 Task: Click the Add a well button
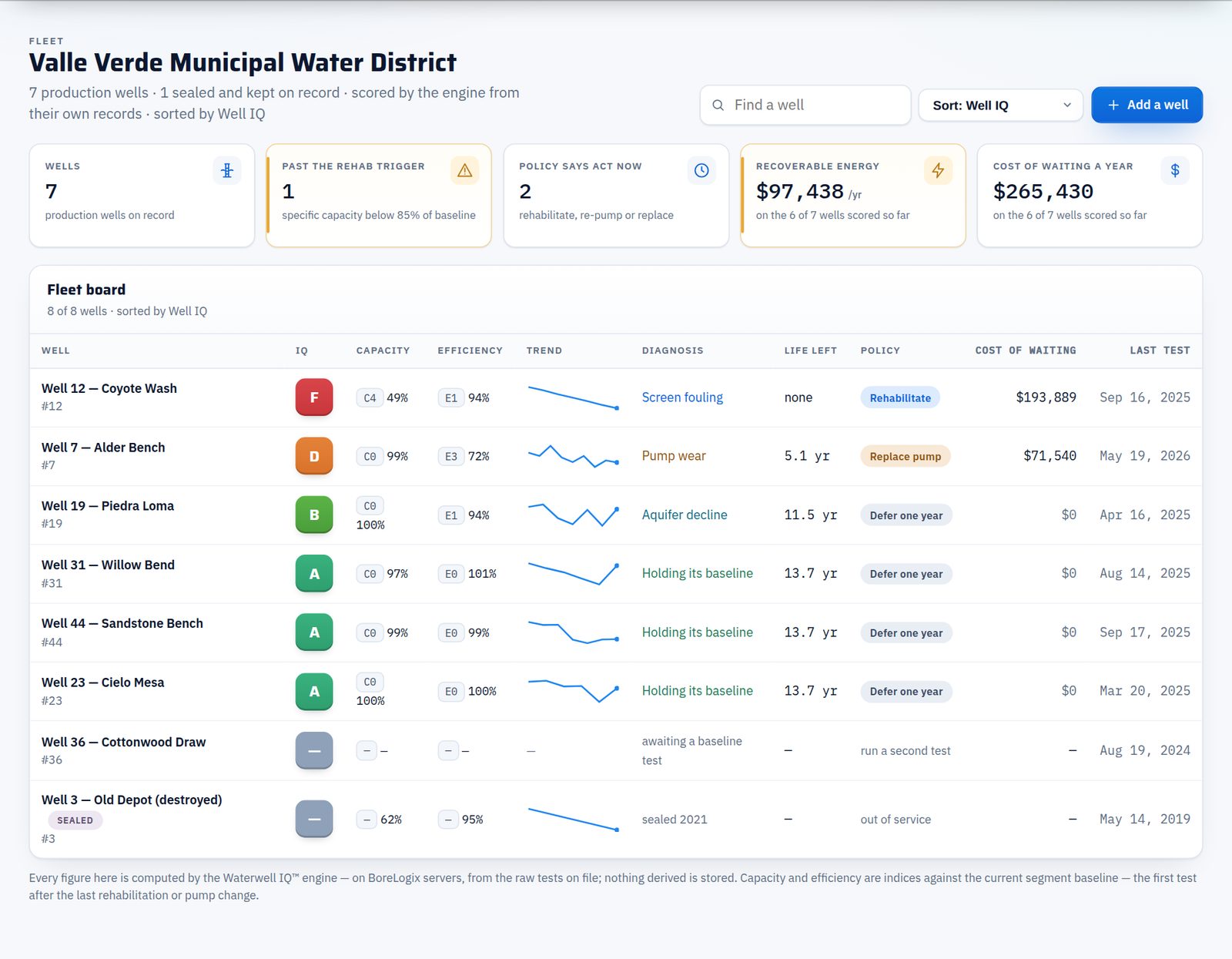point(1147,105)
